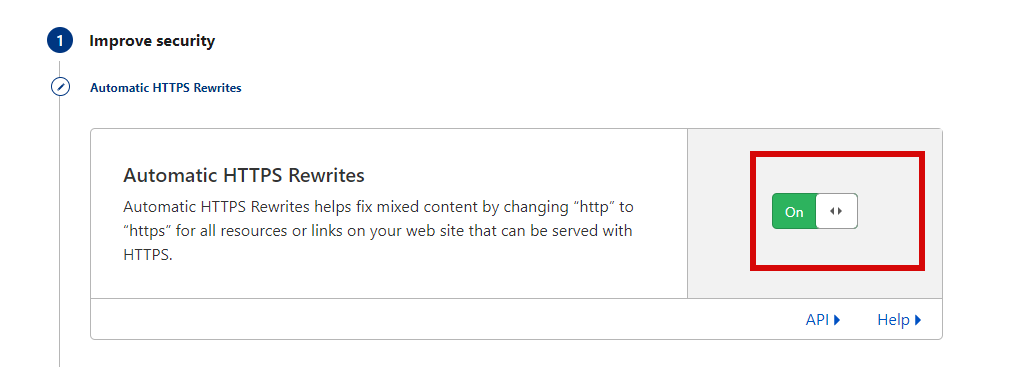Turn off the Automatic HTTPS Rewrites toggle
Image resolution: width=1028 pixels, height=367 pixels.
(814, 211)
